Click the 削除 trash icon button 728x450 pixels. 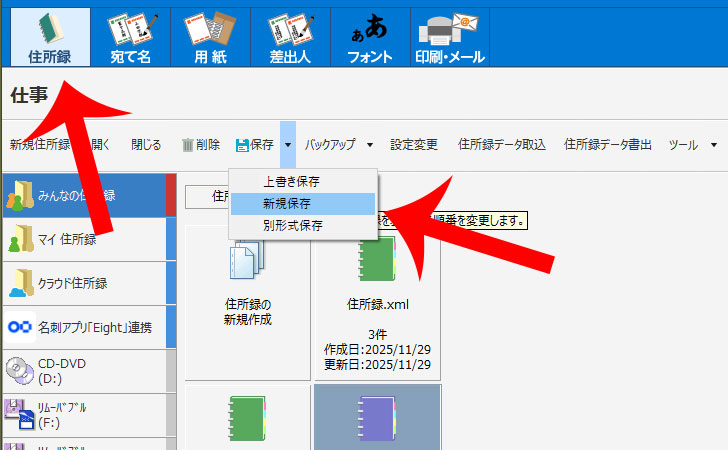pyautogui.click(x=188, y=145)
